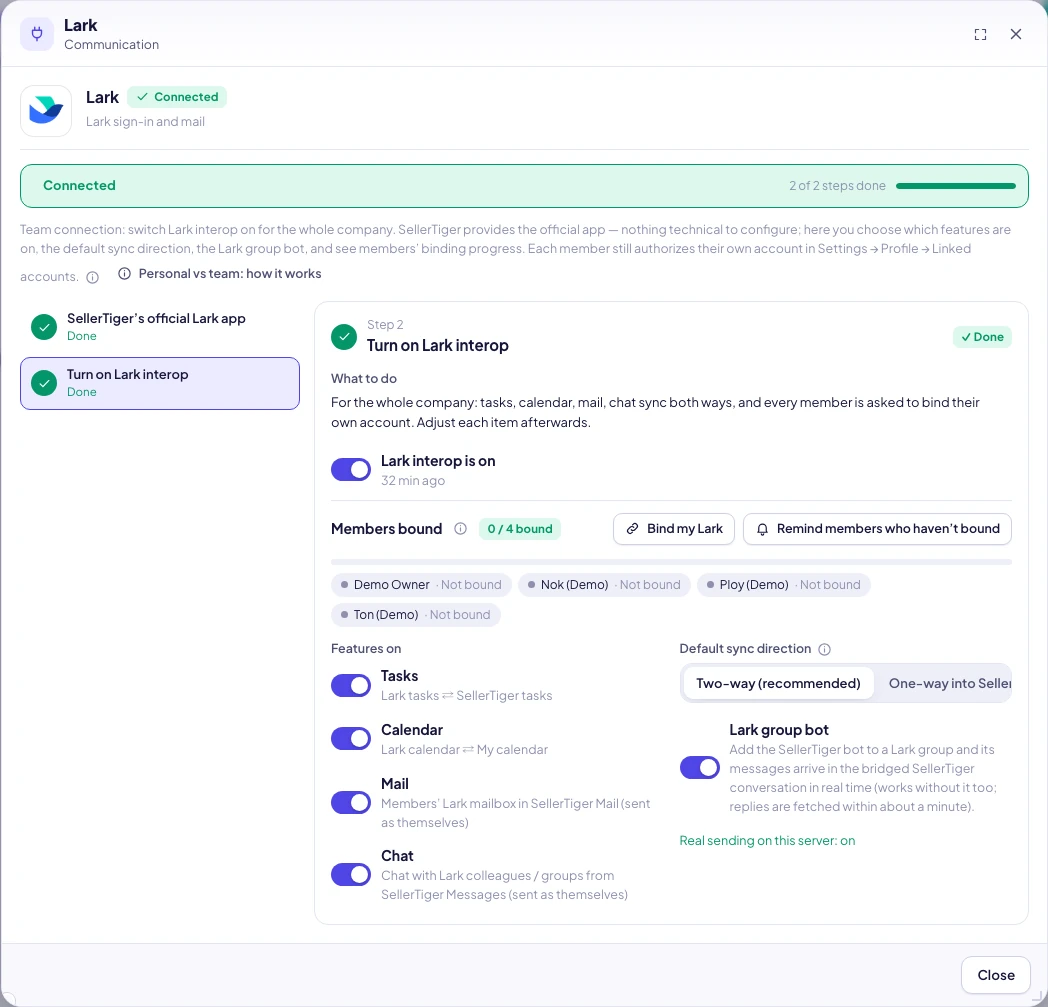The image size is (1048, 1007).
Task: Close the Lark dialog with the X
Action: coord(1016,34)
